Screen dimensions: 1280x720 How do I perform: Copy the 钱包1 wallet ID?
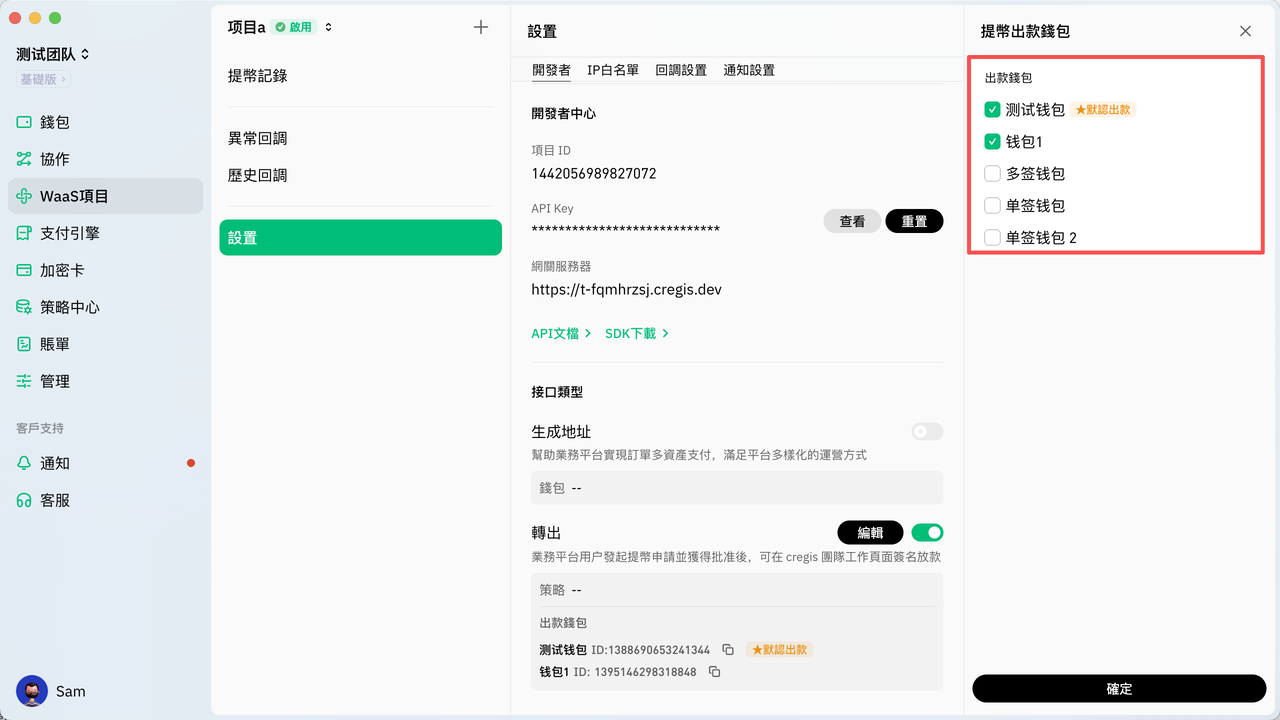pyautogui.click(x=714, y=672)
